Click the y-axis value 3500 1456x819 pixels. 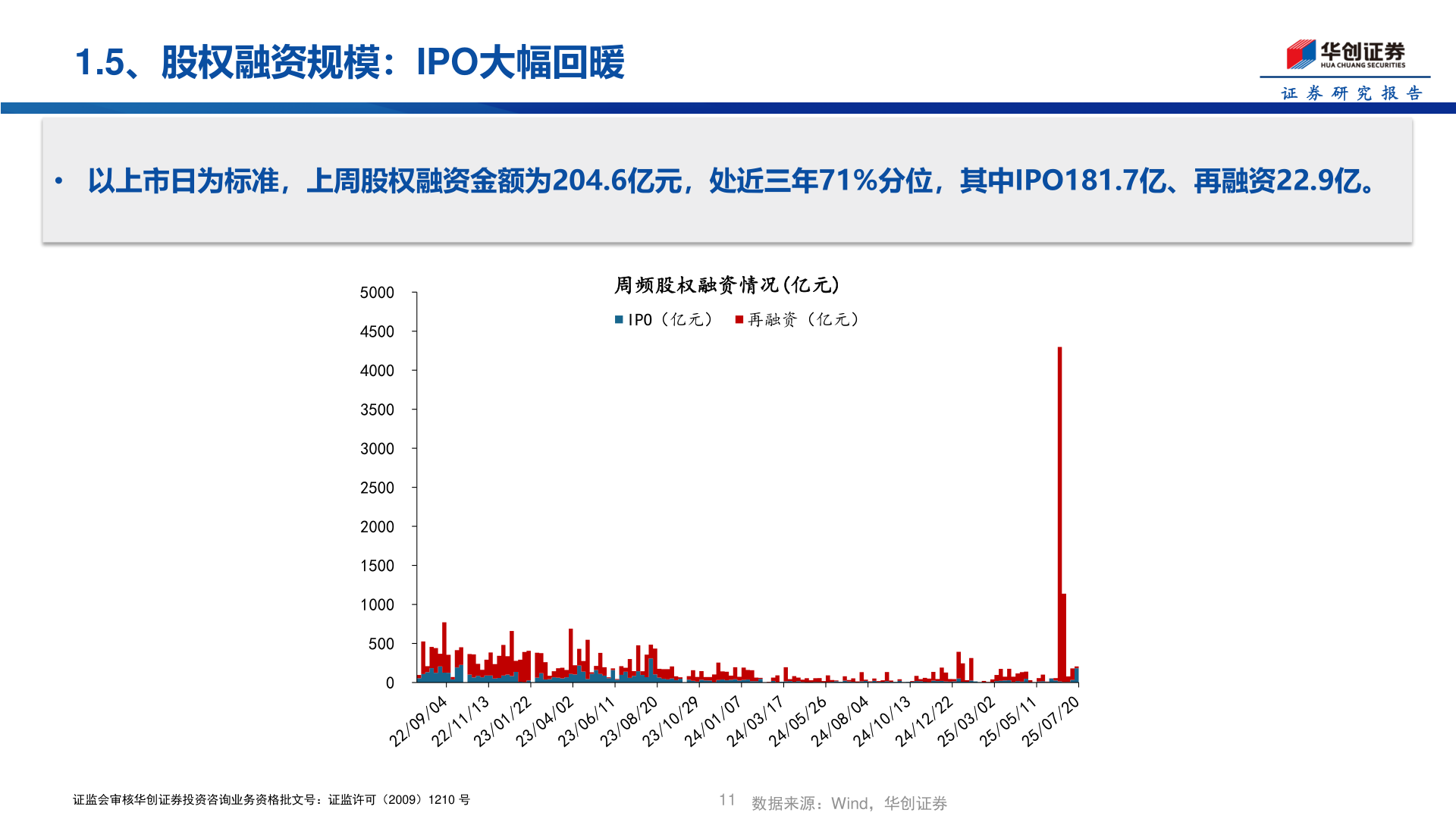[x=377, y=409]
